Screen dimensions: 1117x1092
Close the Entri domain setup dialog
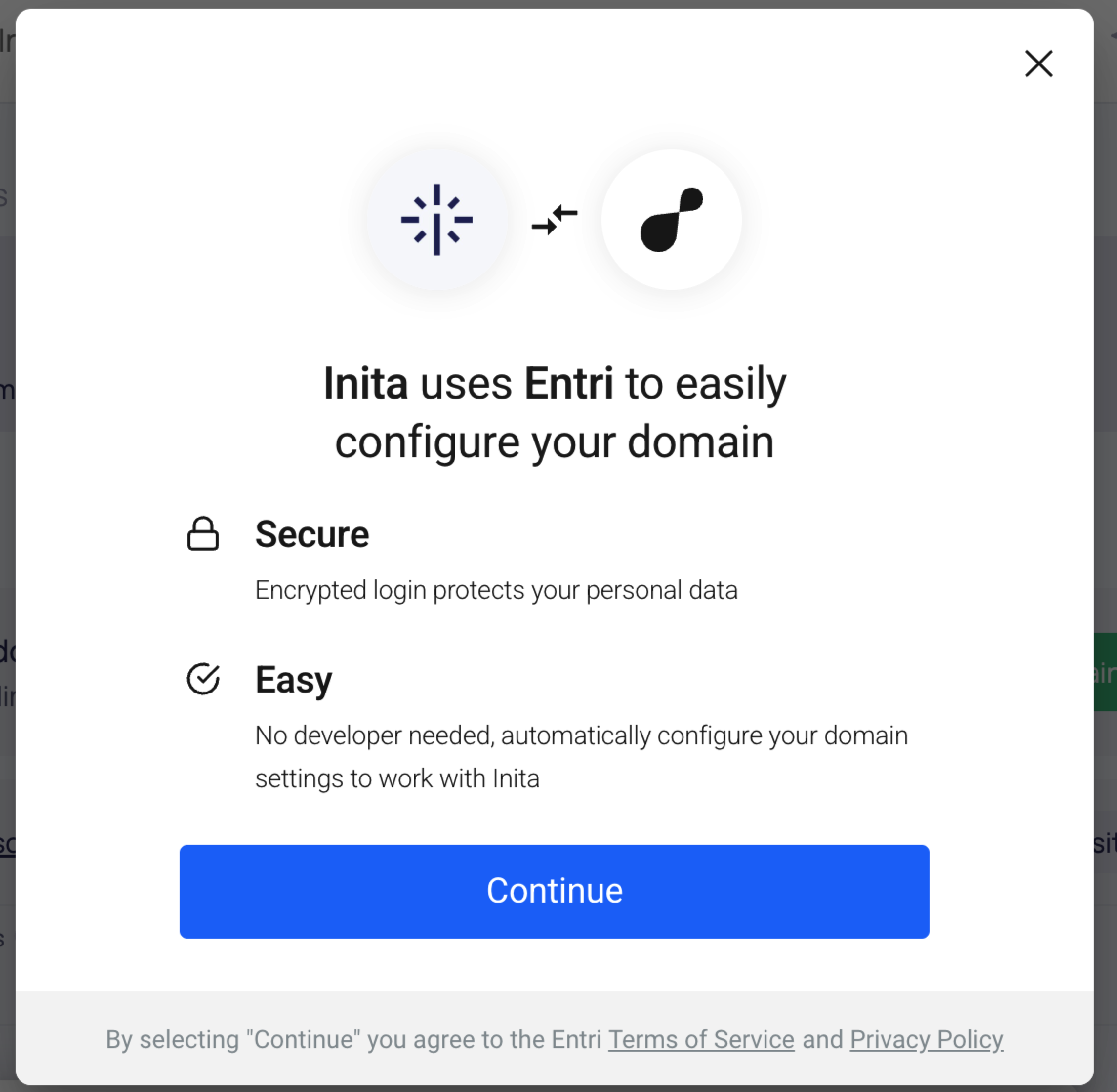coord(1038,63)
